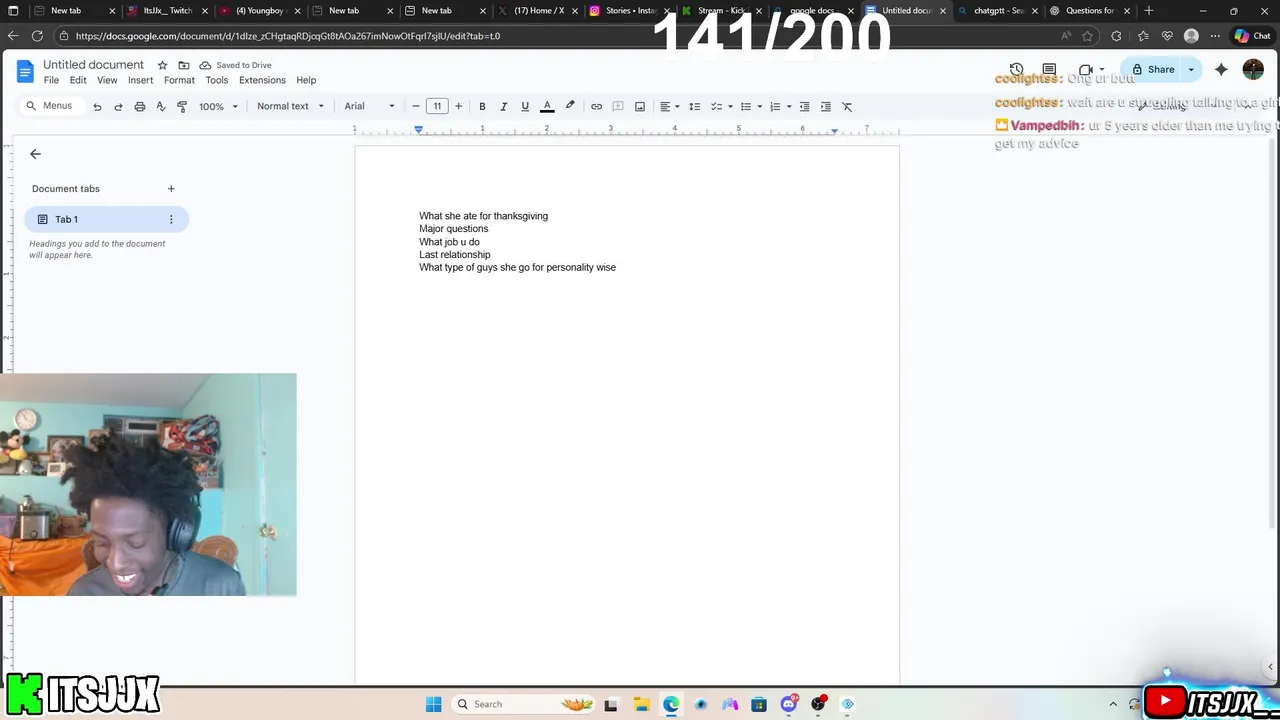
Task: Open browser extensions puzzle icon
Action: tap(1116, 36)
